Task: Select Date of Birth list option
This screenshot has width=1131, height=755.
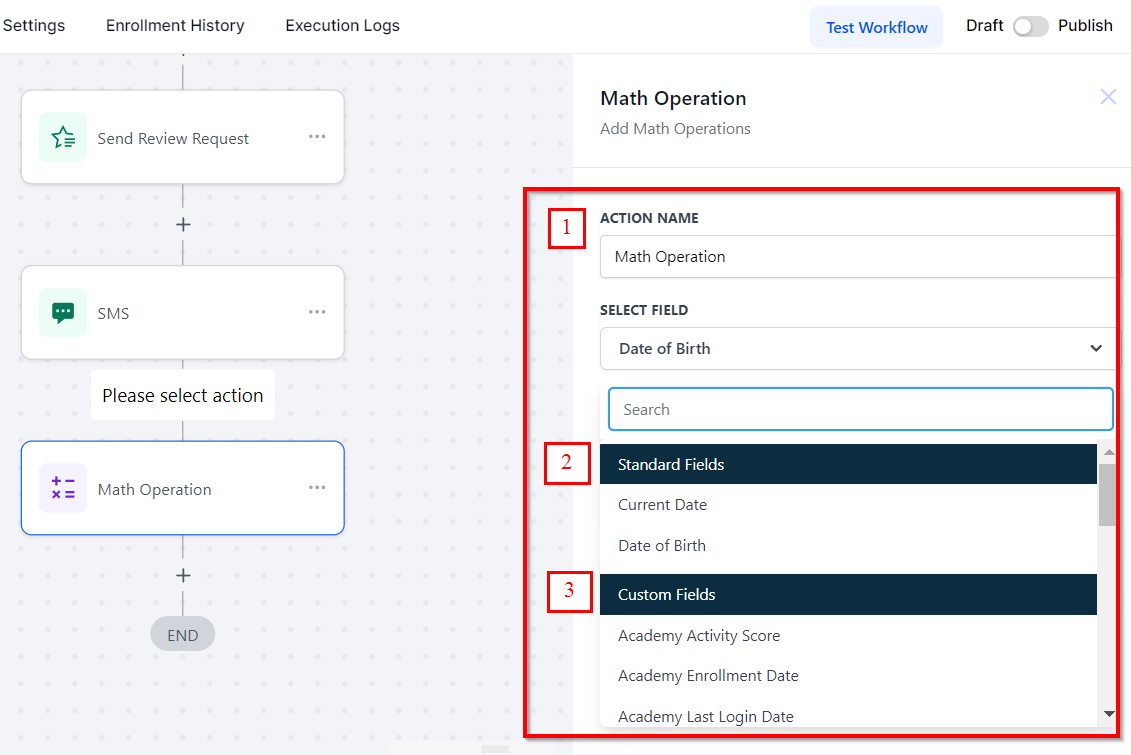Action: pos(848,546)
